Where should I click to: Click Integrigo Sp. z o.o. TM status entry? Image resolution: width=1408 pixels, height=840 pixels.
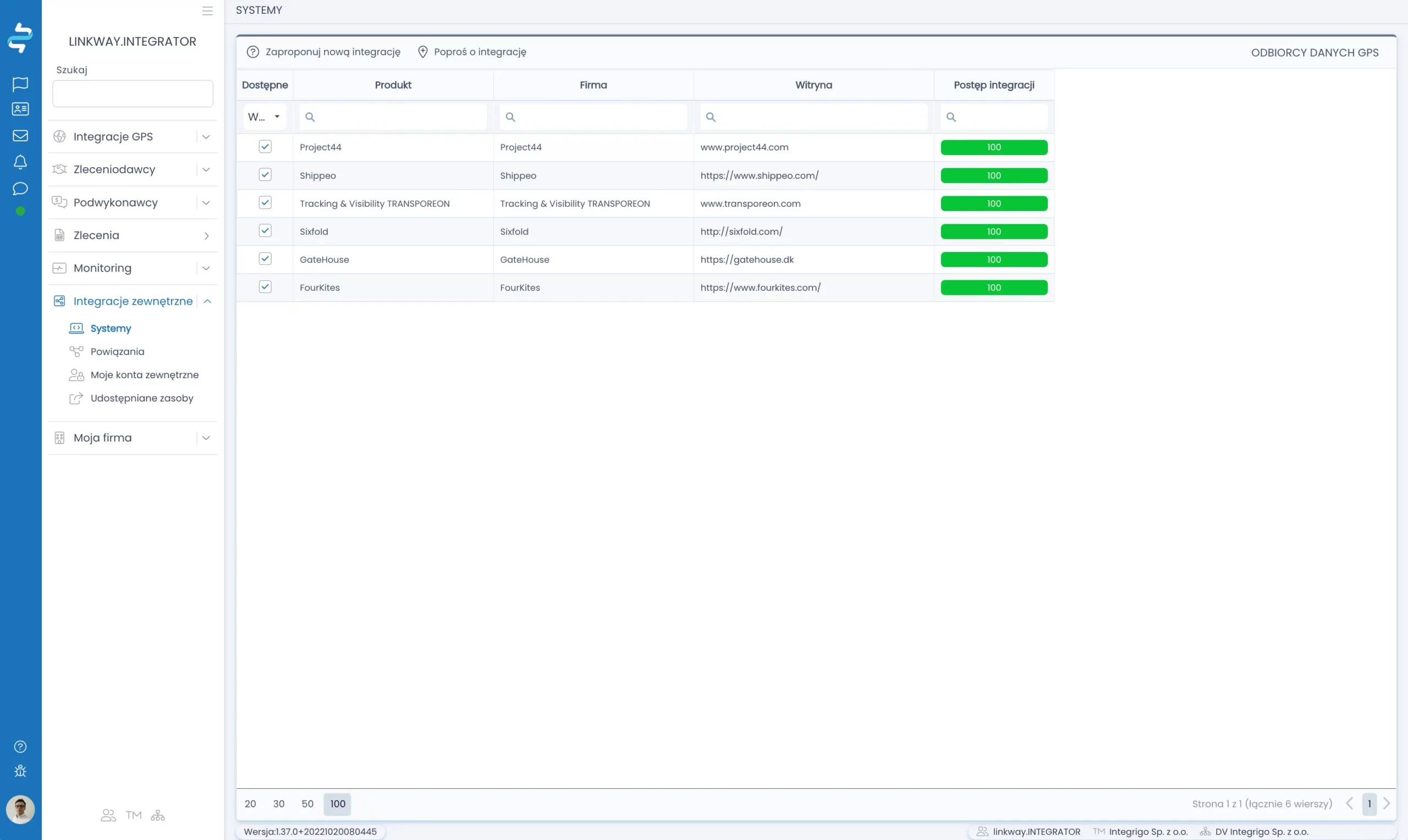(x=1141, y=832)
